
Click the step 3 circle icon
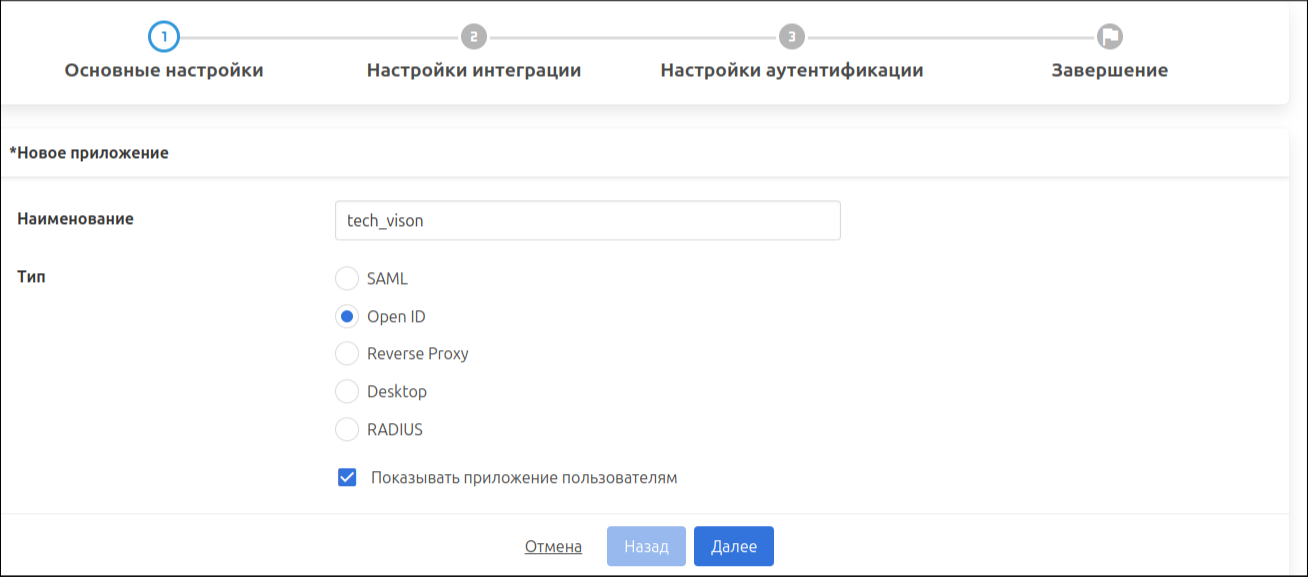[x=791, y=37]
